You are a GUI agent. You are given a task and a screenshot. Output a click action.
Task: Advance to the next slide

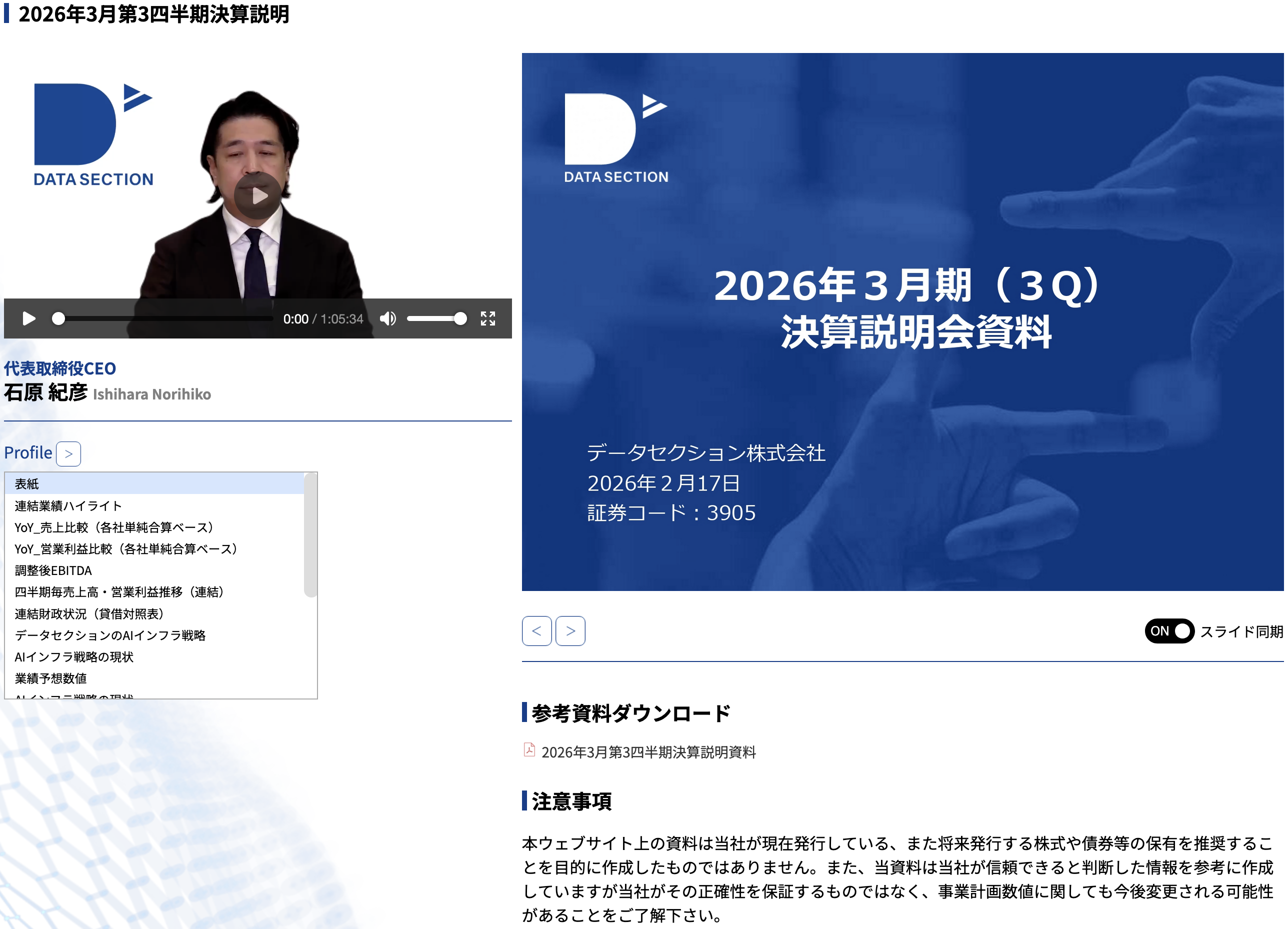pyautogui.click(x=571, y=632)
